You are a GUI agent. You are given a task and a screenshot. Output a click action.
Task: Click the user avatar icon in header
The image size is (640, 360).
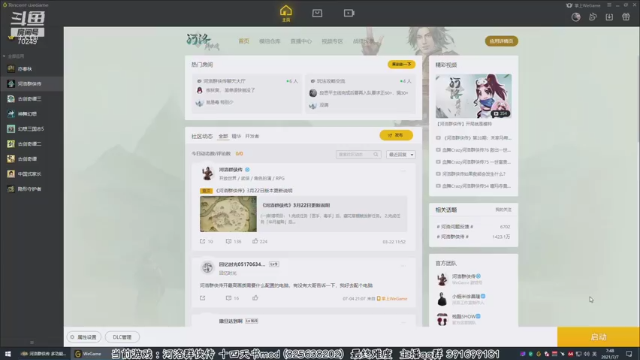click(576, 17)
